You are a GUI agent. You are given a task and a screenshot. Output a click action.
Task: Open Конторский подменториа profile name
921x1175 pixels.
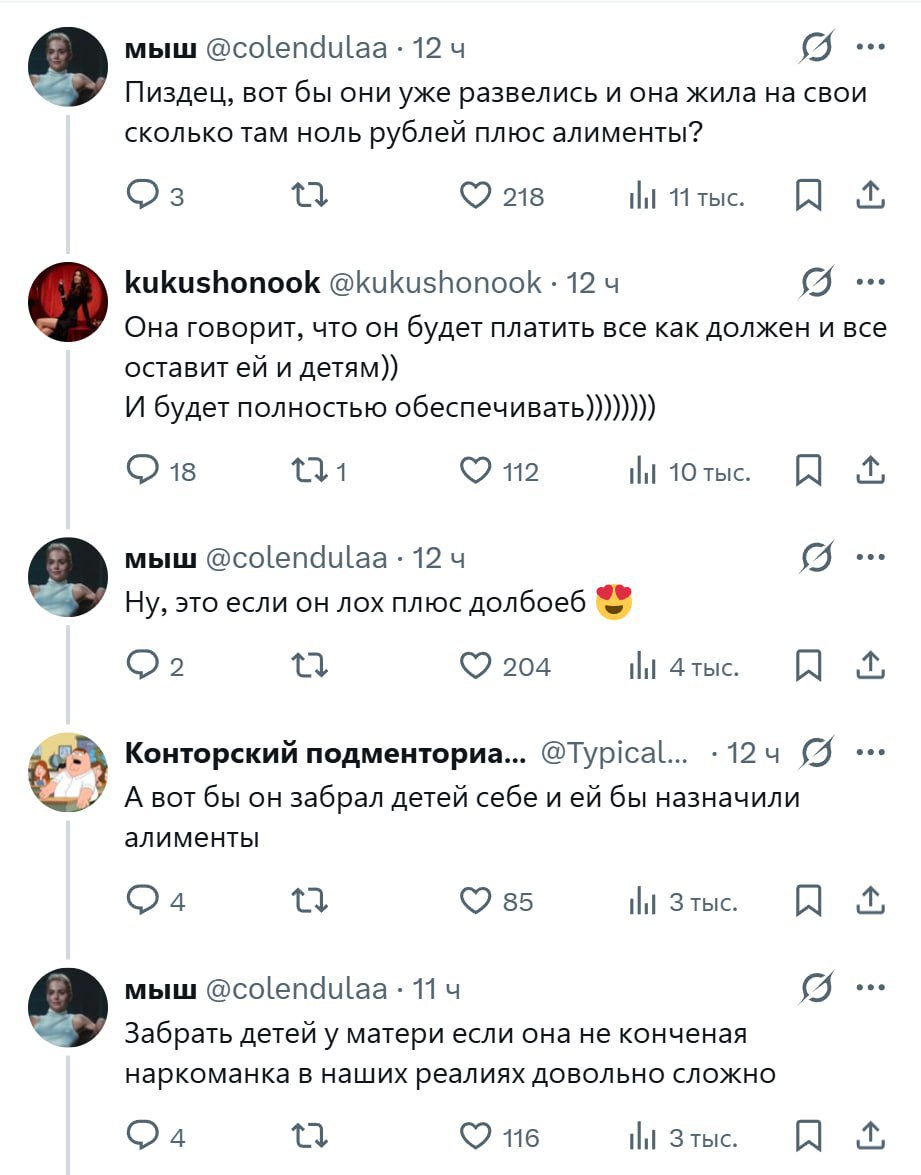click(324, 753)
